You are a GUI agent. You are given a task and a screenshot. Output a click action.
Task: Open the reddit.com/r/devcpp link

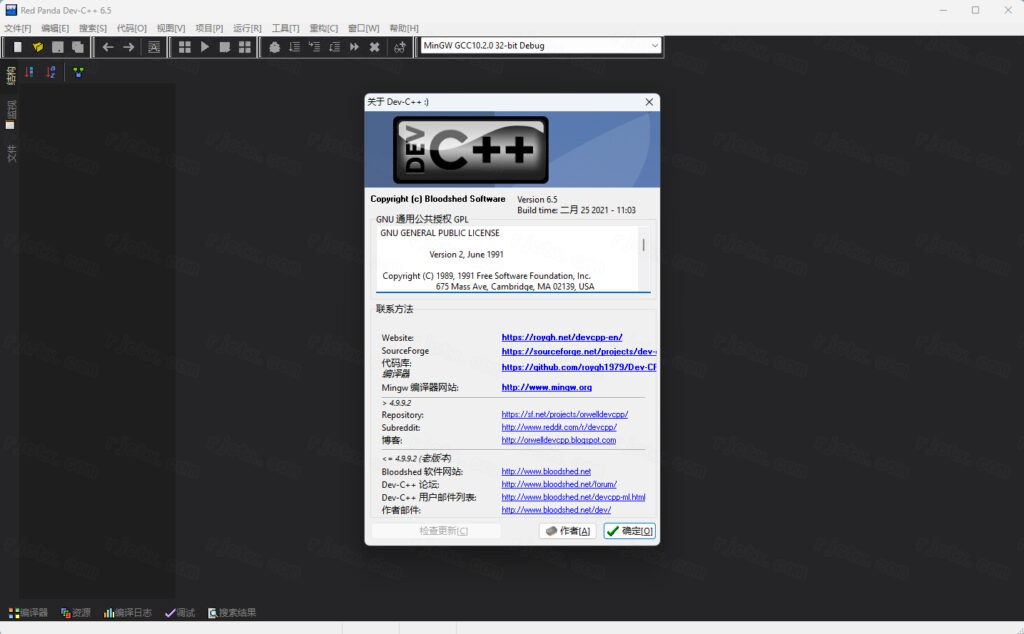(559, 427)
